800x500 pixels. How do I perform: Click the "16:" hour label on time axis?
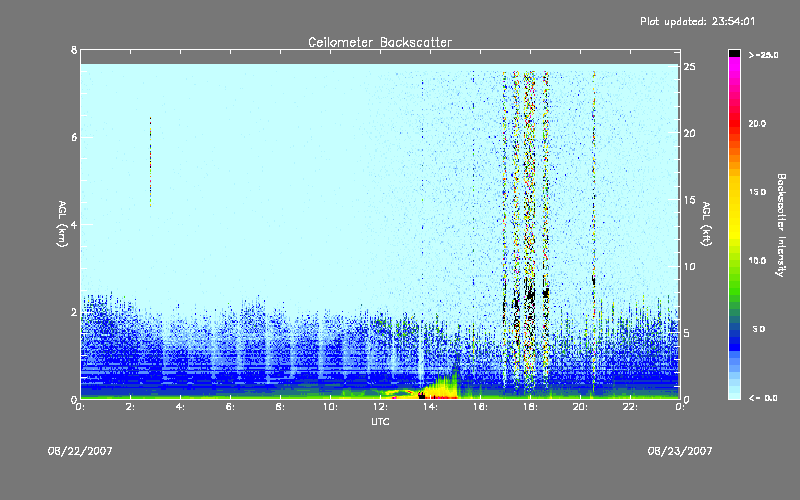point(480,407)
